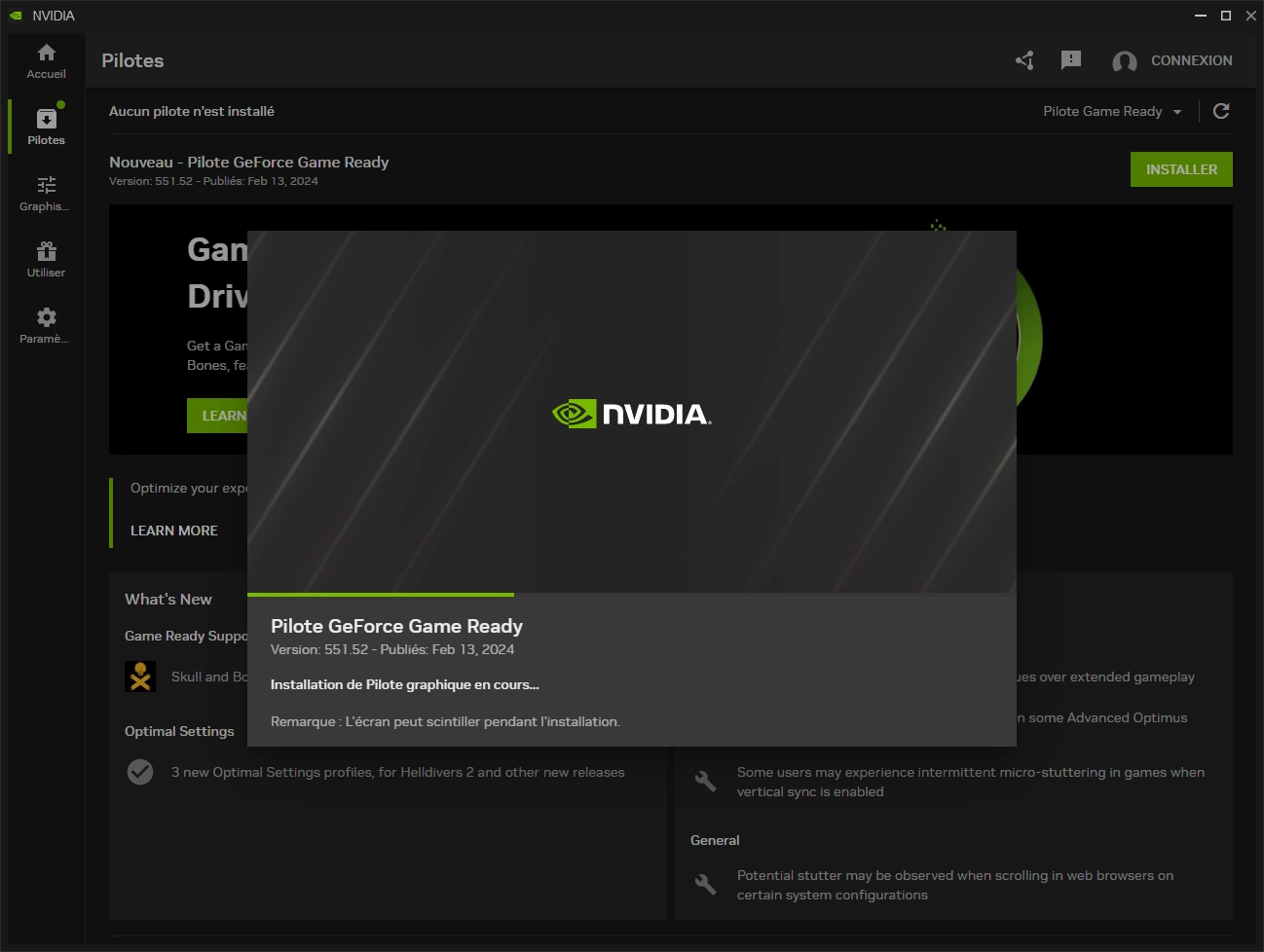
Task: Open the Utiliser gift sidebar section
Action: [x=46, y=259]
